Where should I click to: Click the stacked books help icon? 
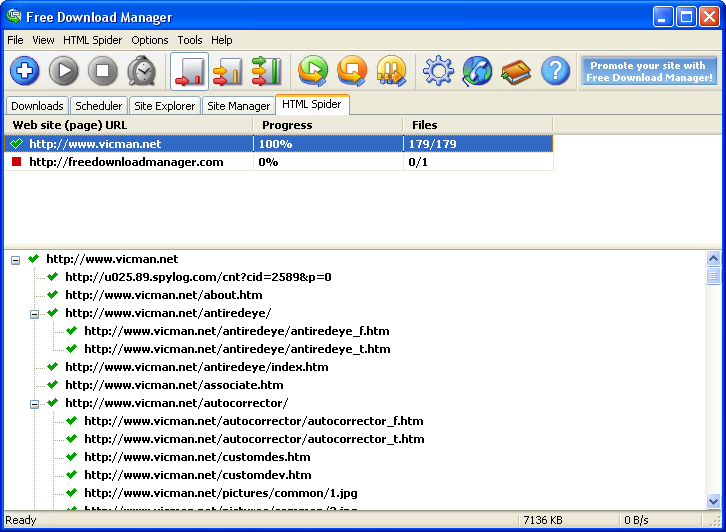pyautogui.click(x=516, y=72)
